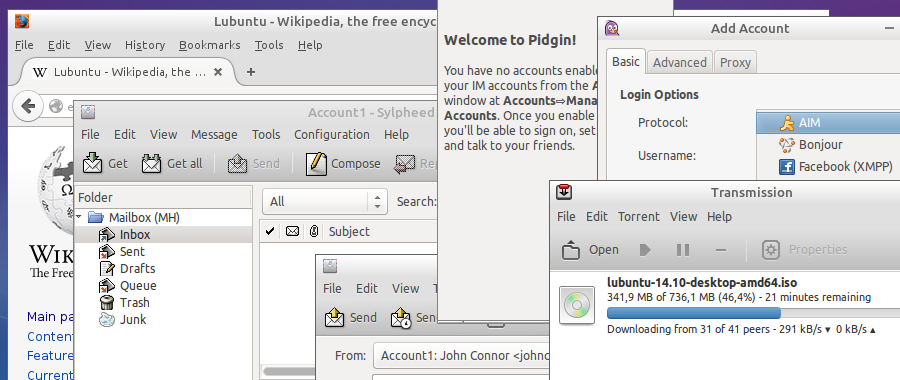Open Firefox History menu
The image size is (900, 380).
(145, 45)
